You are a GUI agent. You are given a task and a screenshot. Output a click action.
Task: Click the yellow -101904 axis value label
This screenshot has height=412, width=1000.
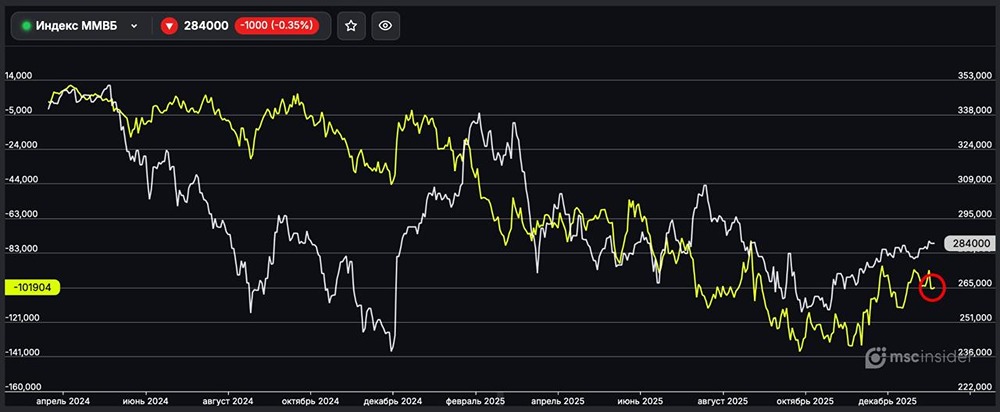[32, 287]
